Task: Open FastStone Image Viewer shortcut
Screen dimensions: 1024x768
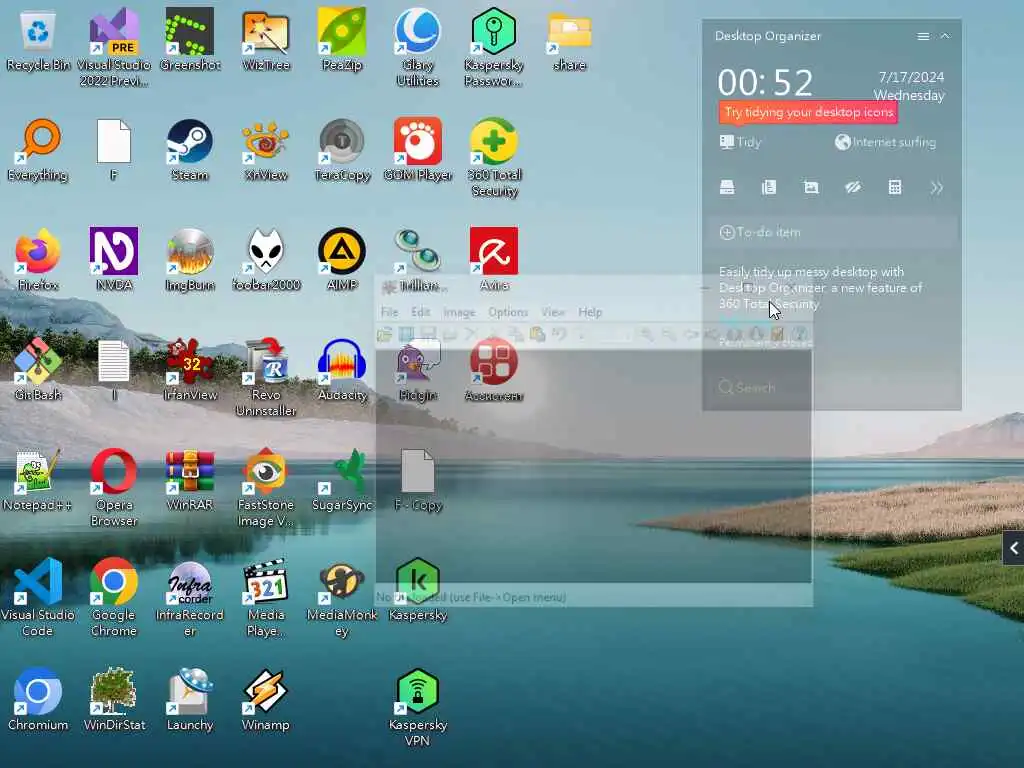Action: [x=265, y=488]
